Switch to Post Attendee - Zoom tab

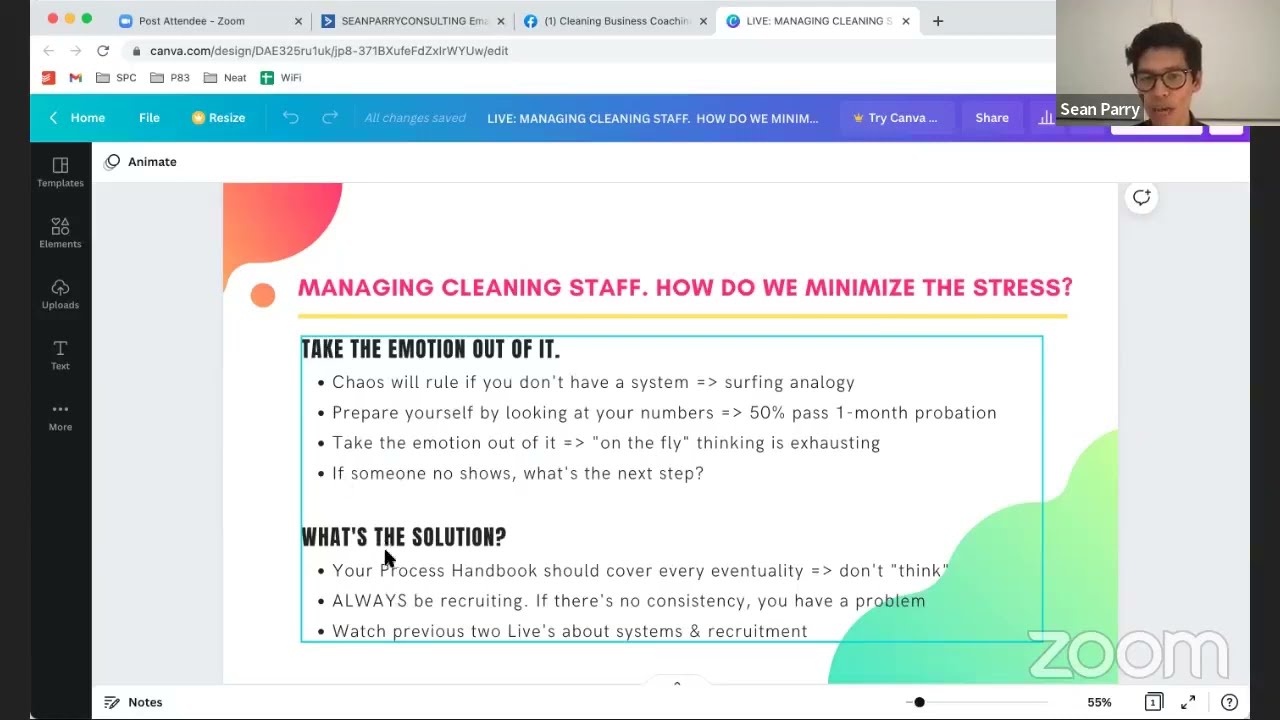click(x=212, y=20)
